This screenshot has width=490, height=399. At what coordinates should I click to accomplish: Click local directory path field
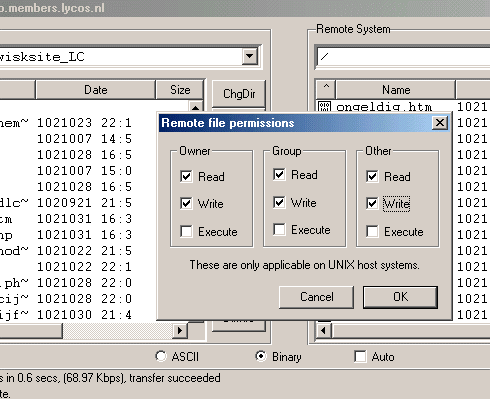[x=120, y=57]
